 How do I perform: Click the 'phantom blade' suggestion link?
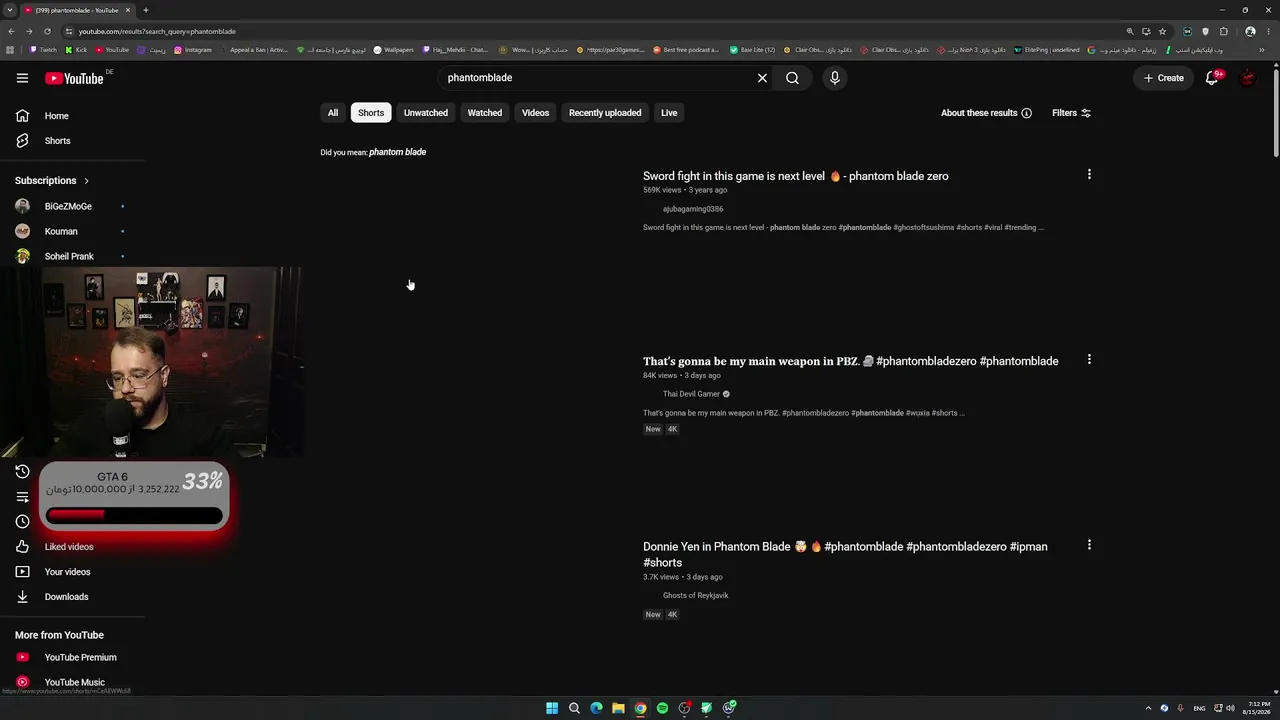coord(398,152)
